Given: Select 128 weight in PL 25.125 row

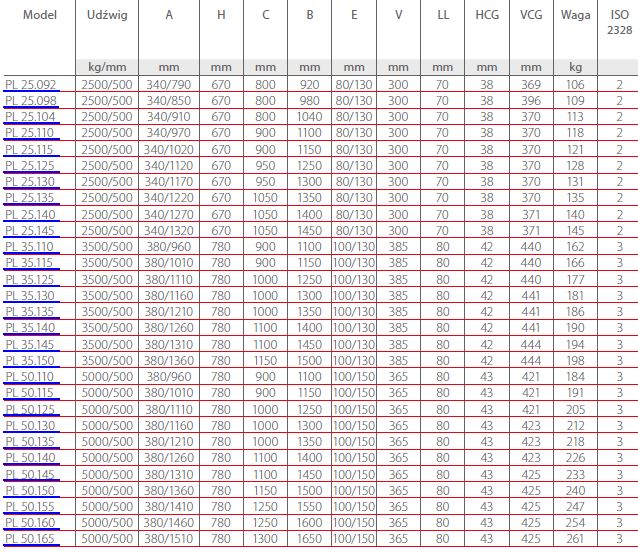Looking at the screenshot, I should point(575,166).
